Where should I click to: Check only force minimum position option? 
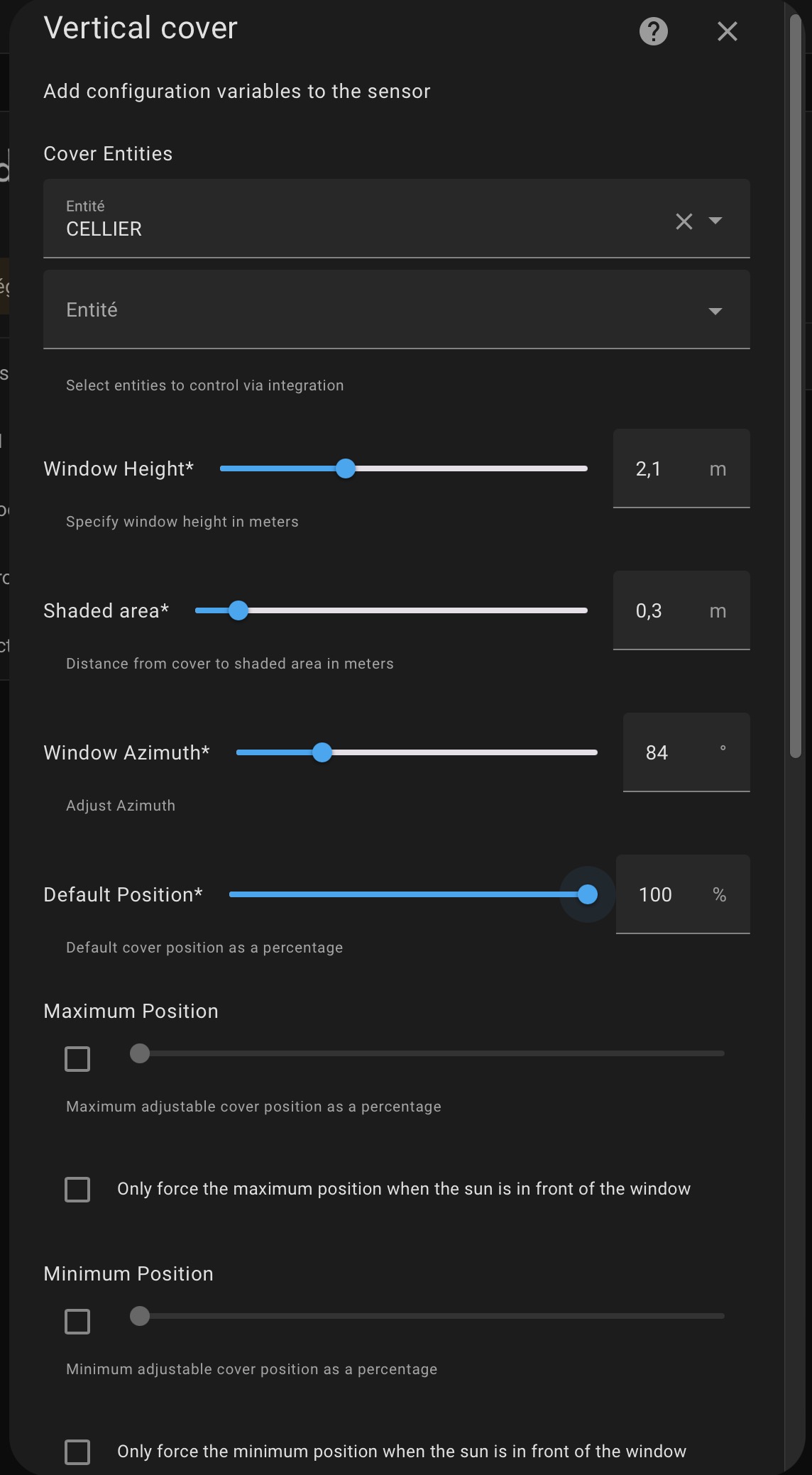[x=77, y=1452]
